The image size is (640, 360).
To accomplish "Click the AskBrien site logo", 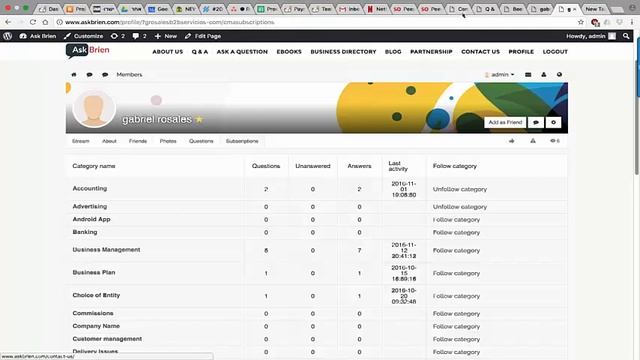I will (x=88, y=51).
